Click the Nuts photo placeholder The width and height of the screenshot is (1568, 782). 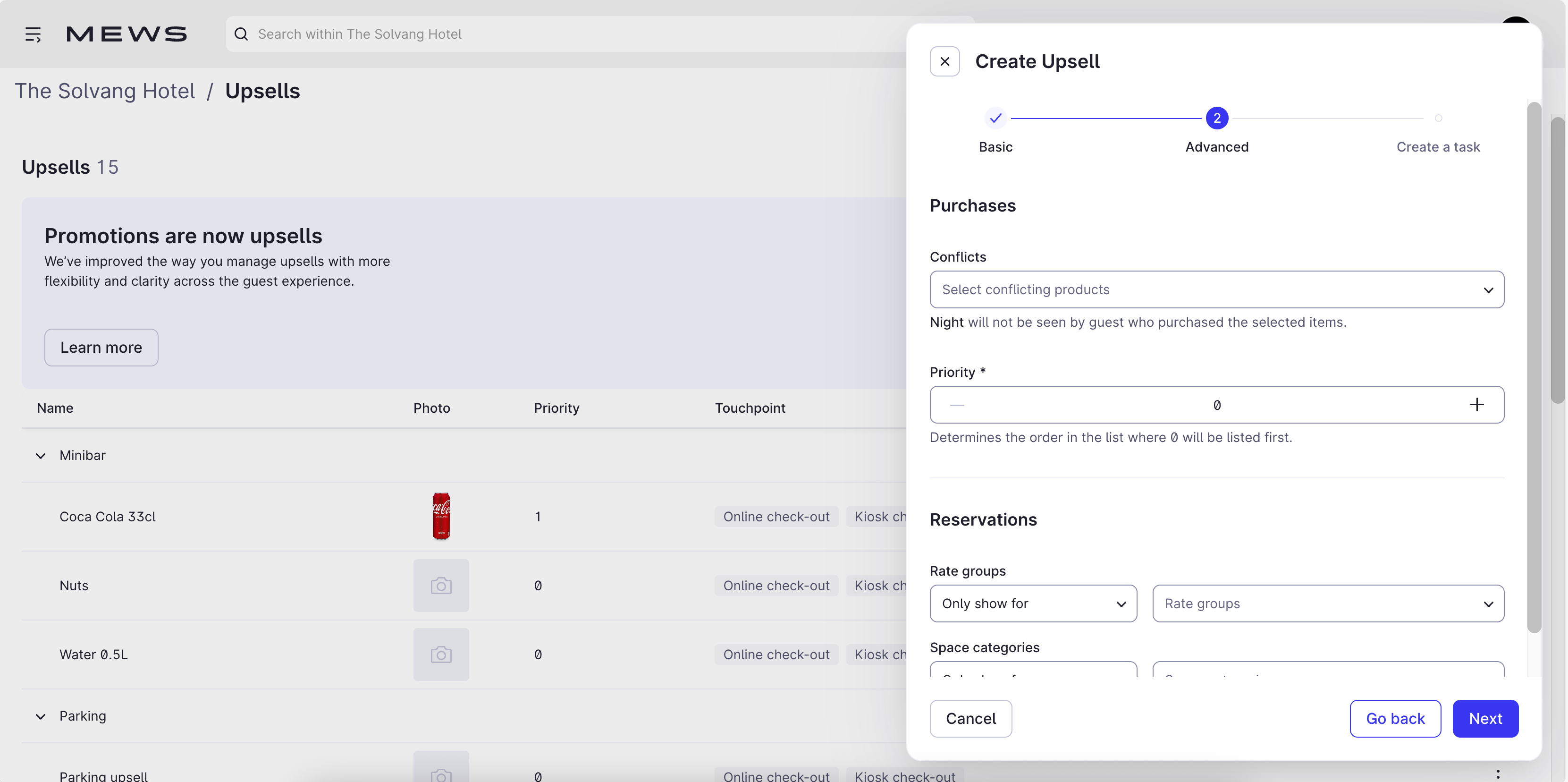(x=441, y=585)
